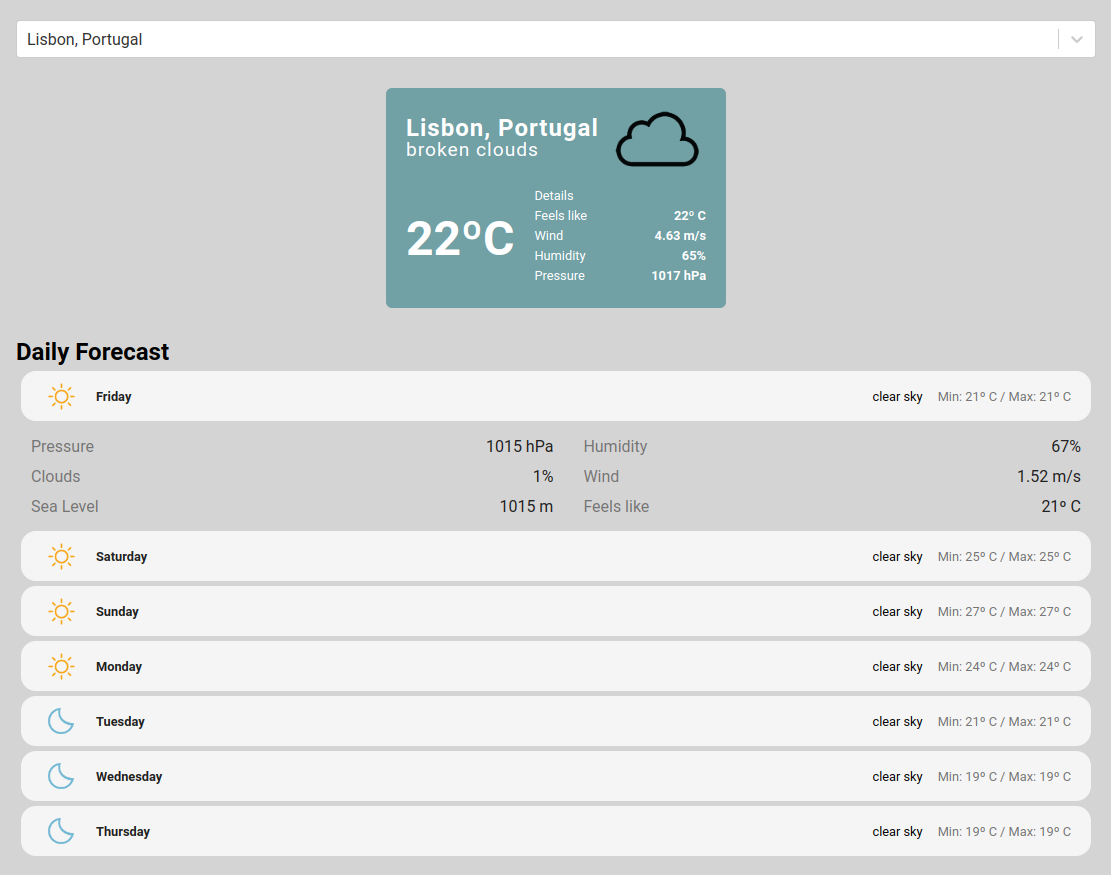Click the sun icon for Monday
1111x875 pixels.
[62, 667]
